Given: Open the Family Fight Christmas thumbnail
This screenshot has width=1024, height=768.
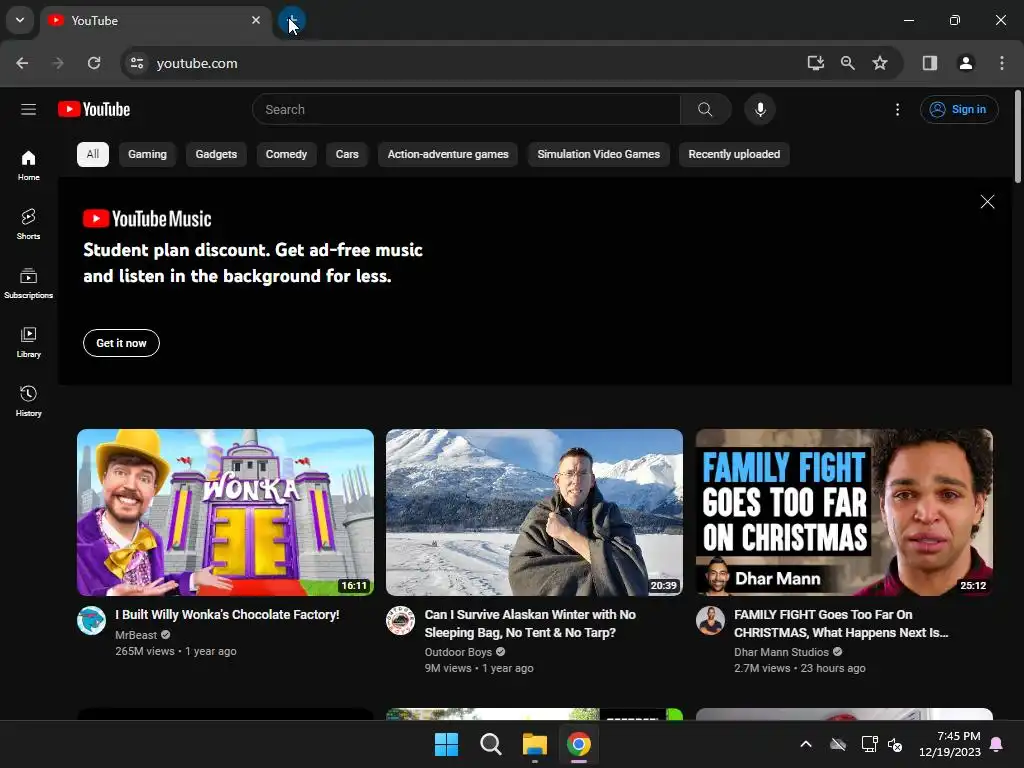Looking at the screenshot, I should coord(844,512).
